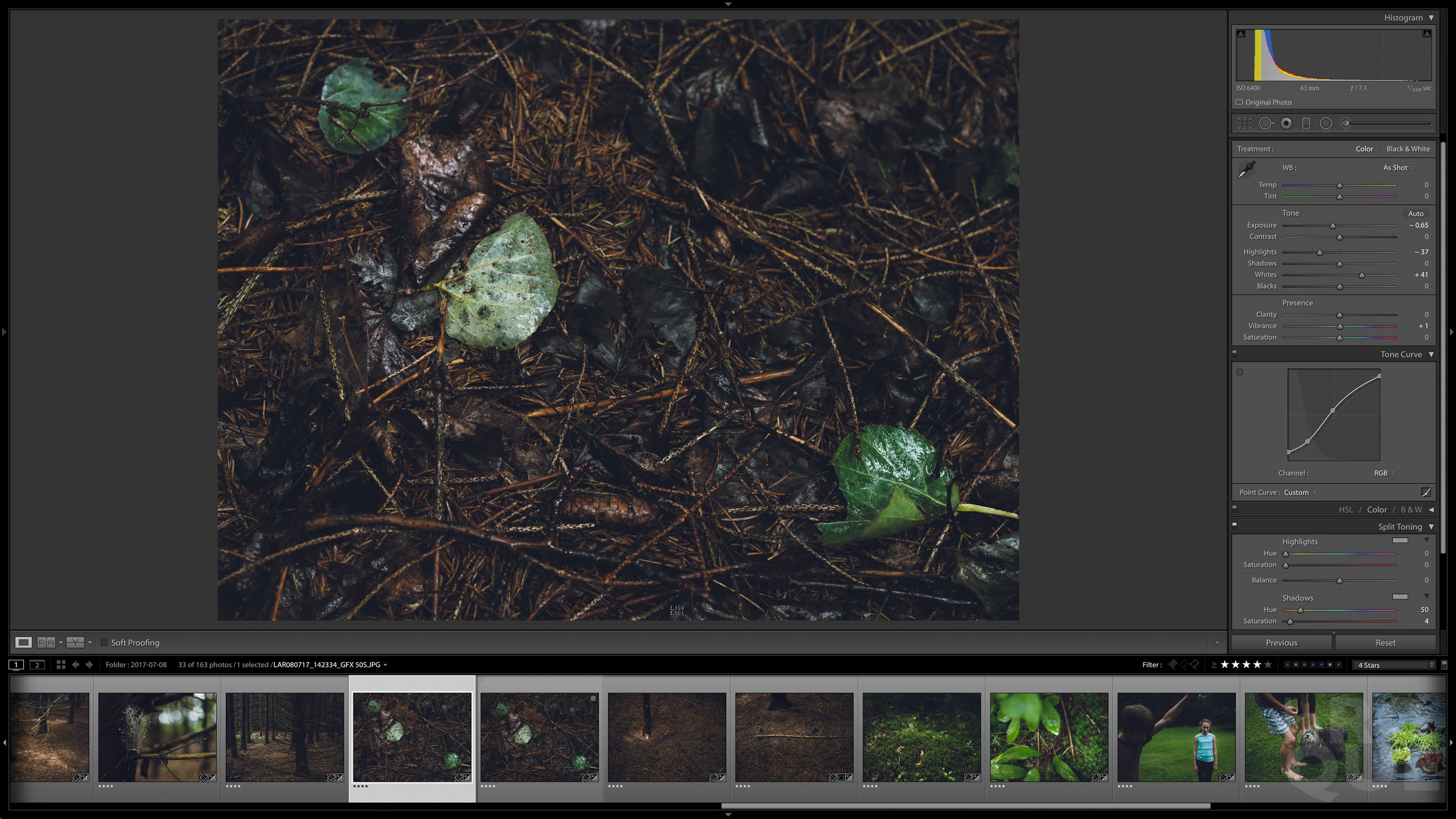Image resolution: width=1456 pixels, height=819 pixels.
Task: Expand the HSL / Color / B&W panel
Action: 1432,510
